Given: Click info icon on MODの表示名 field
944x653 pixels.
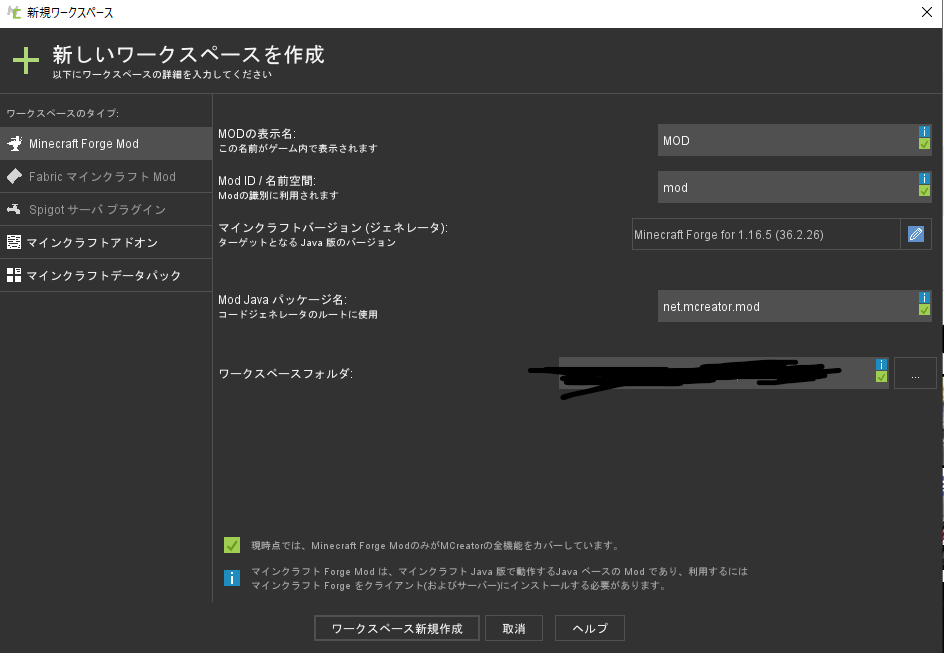Looking at the screenshot, I should [x=924, y=132].
